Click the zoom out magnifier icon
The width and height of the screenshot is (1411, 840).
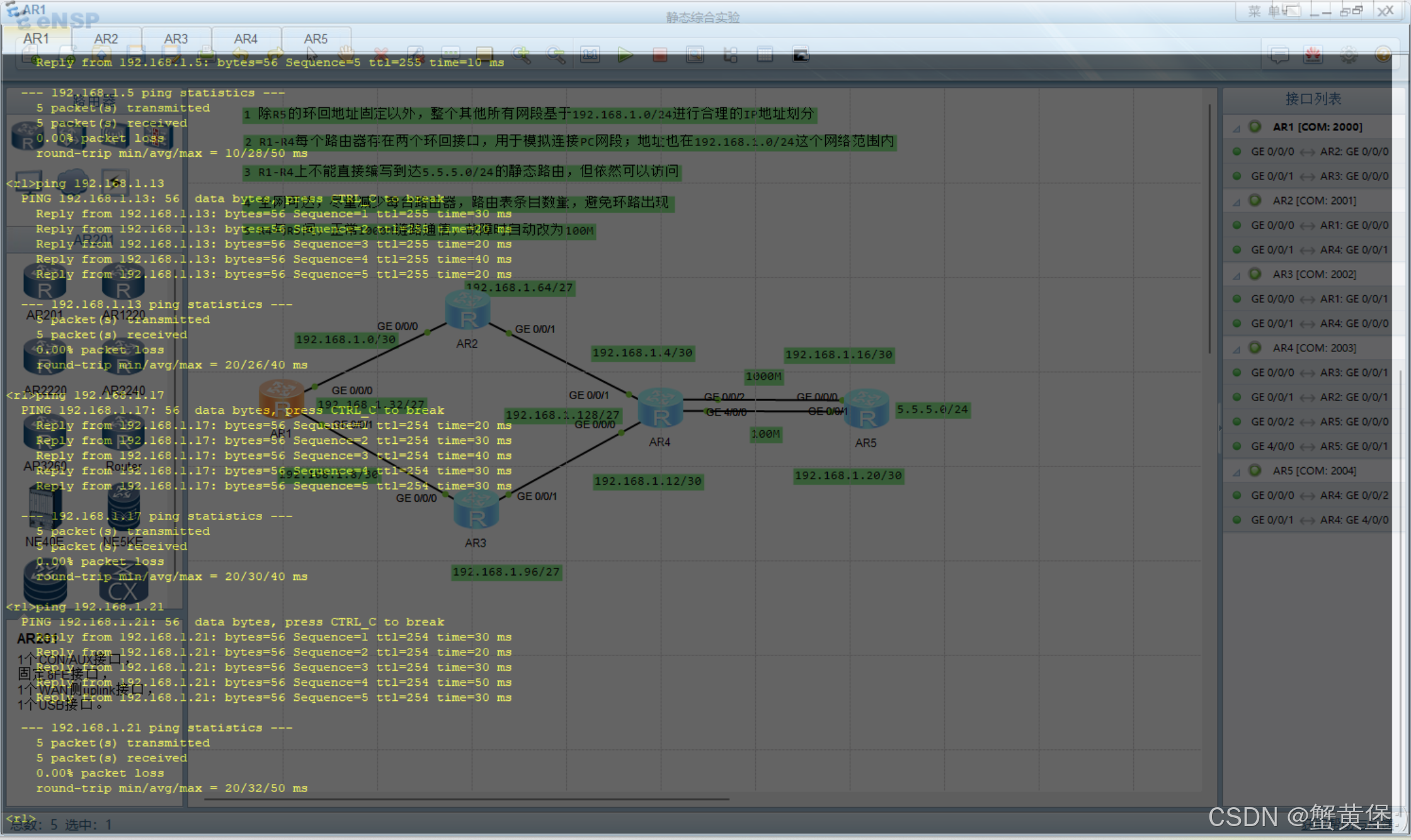(x=556, y=55)
